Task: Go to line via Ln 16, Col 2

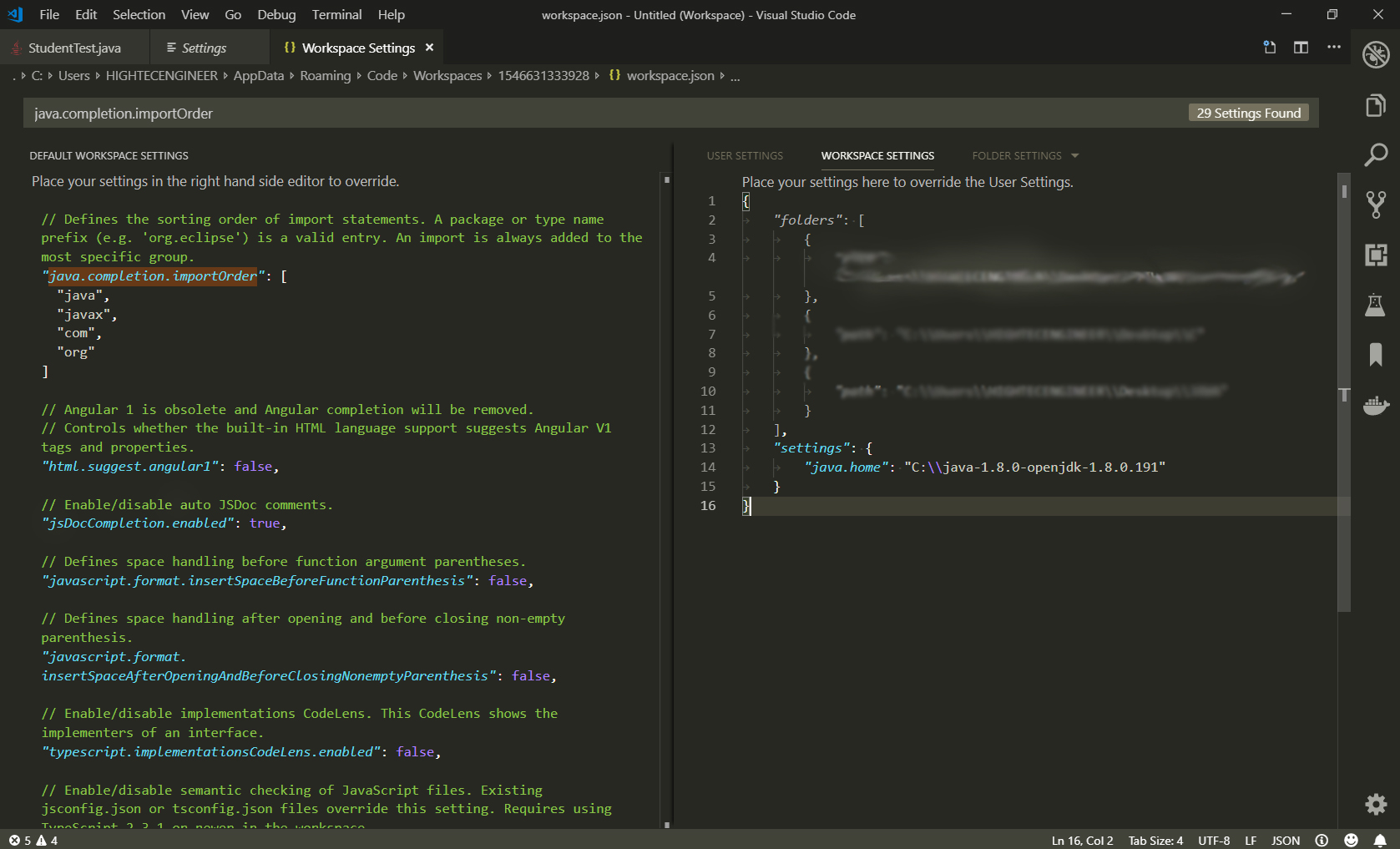Action: click(1082, 841)
